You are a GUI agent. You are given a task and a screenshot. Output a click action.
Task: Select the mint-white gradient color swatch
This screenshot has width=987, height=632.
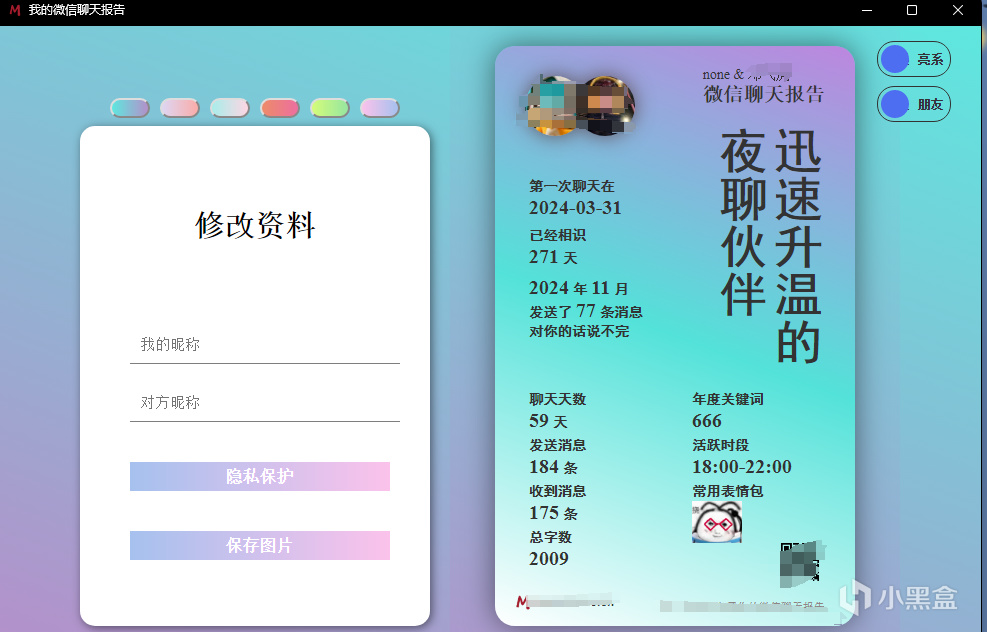[230, 107]
